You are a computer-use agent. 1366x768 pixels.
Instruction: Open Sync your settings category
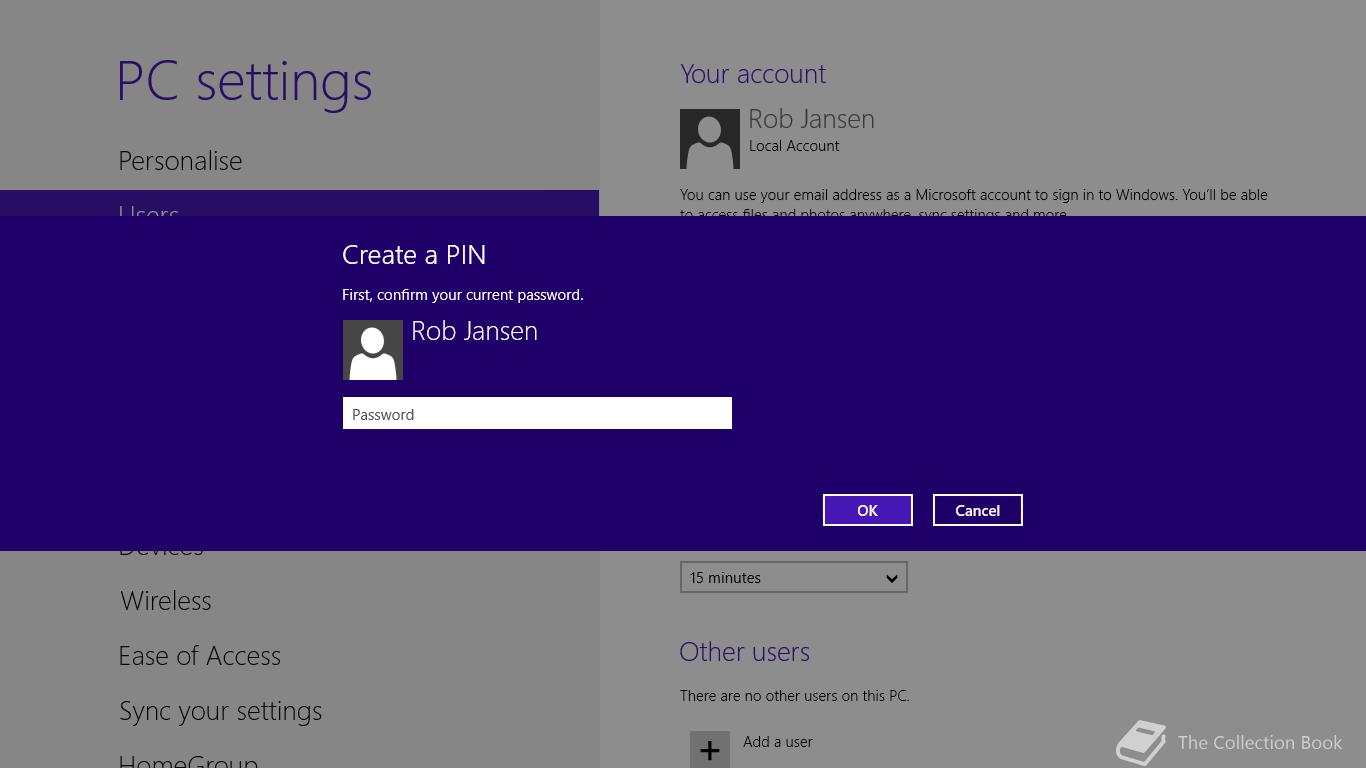221,711
